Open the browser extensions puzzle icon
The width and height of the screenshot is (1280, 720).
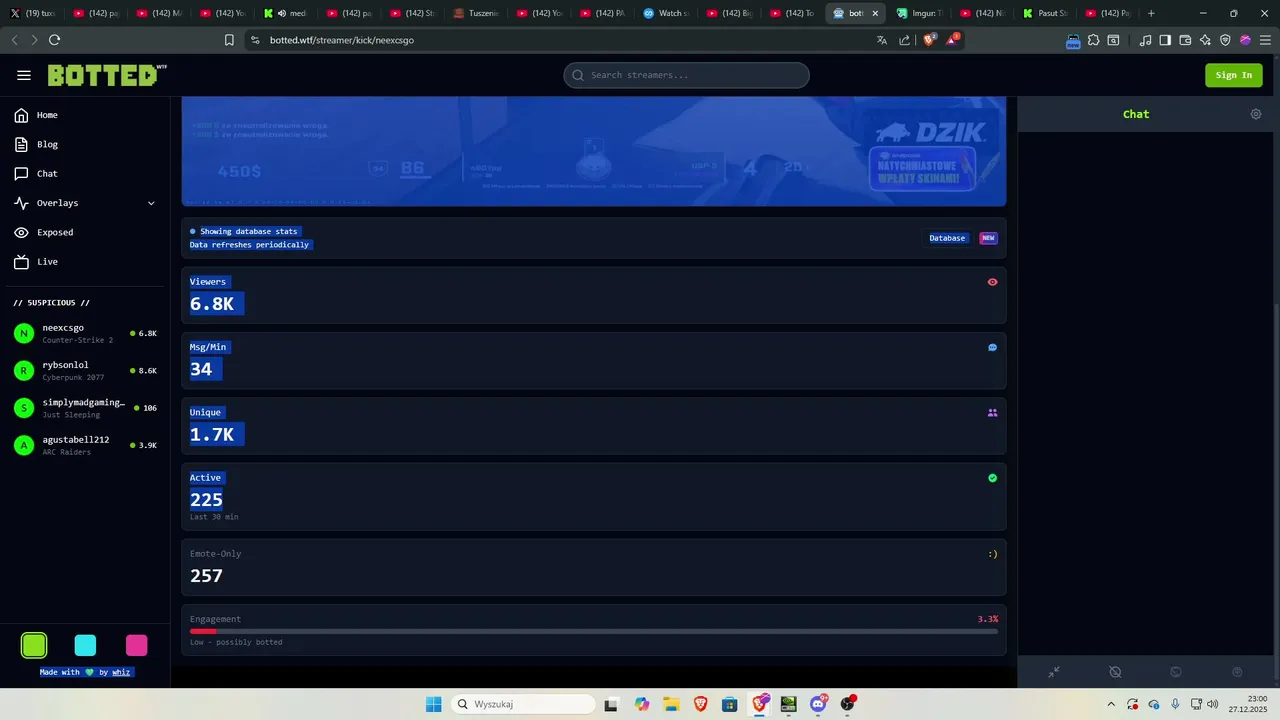point(1093,40)
